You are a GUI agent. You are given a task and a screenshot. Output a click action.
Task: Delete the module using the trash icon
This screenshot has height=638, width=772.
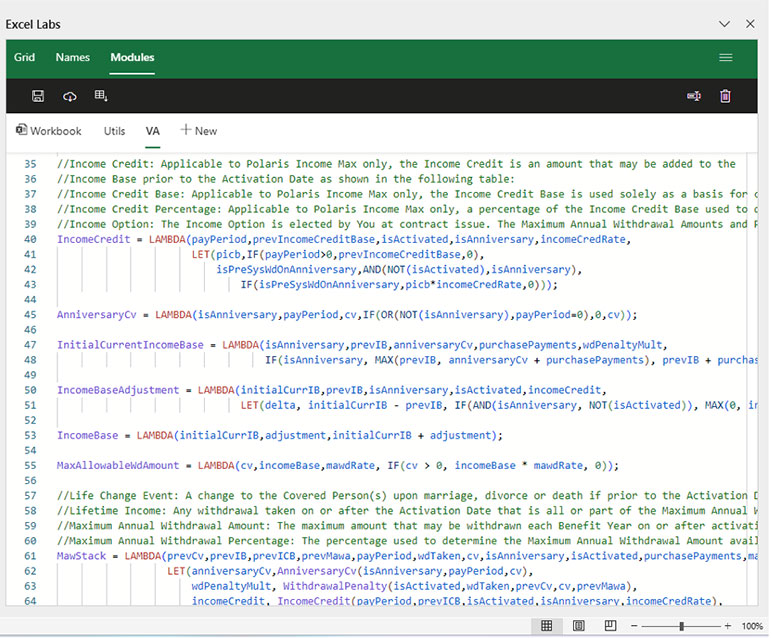[x=725, y=96]
